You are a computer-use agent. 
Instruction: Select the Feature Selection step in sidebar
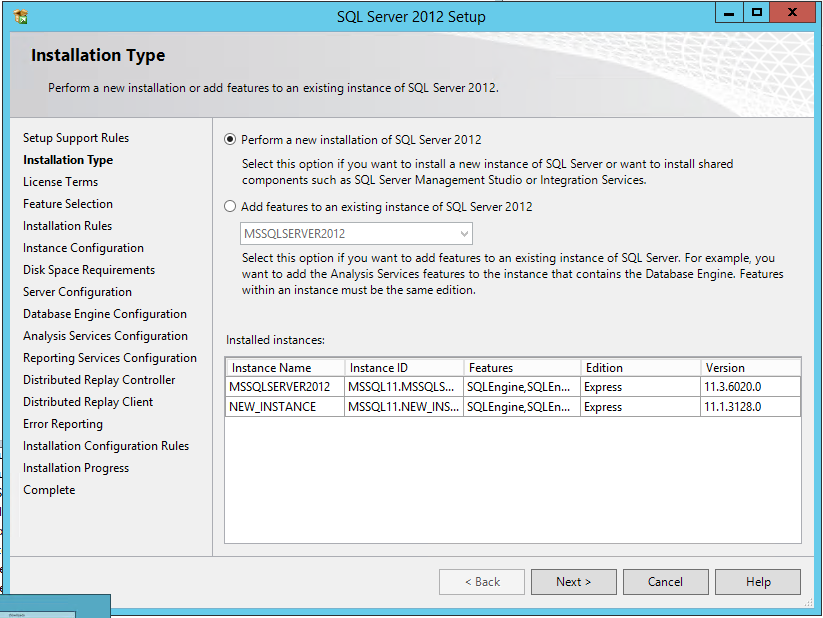click(68, 204)
